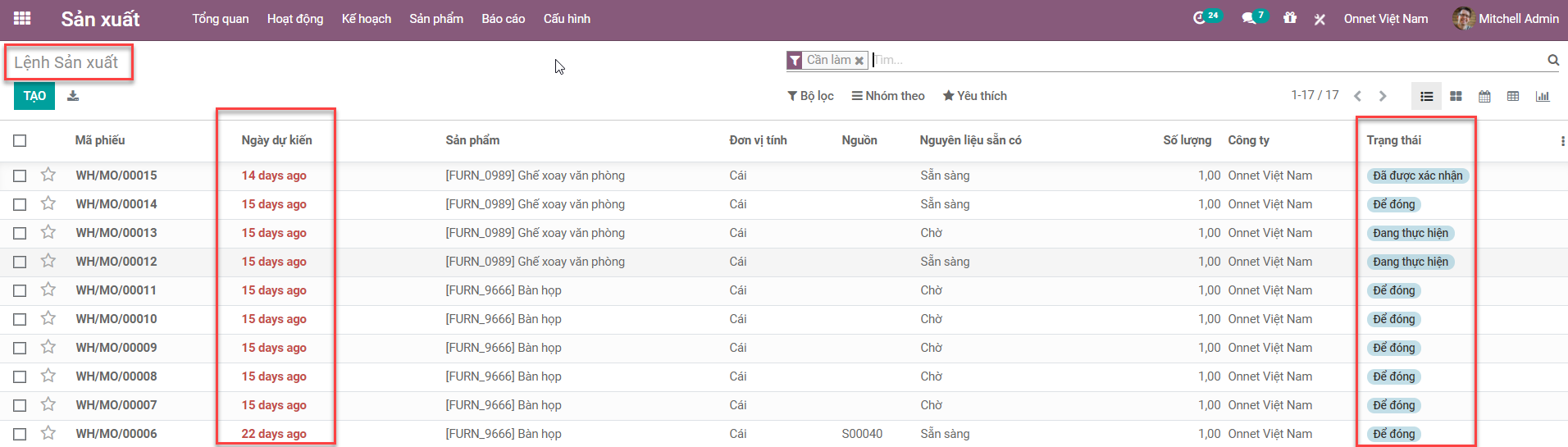
Task: Open the graph chart view
Action: [1543, 96]
